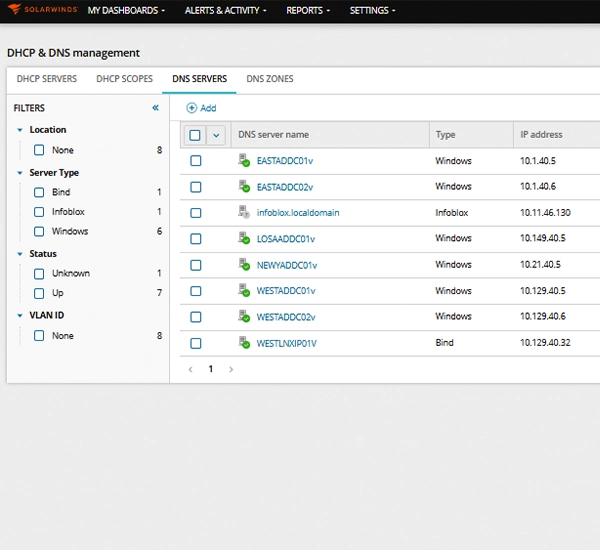Sort by DNS server name column
Image resolution: width=600 pixels, height=550 pixels.
[x=273, y=135]
